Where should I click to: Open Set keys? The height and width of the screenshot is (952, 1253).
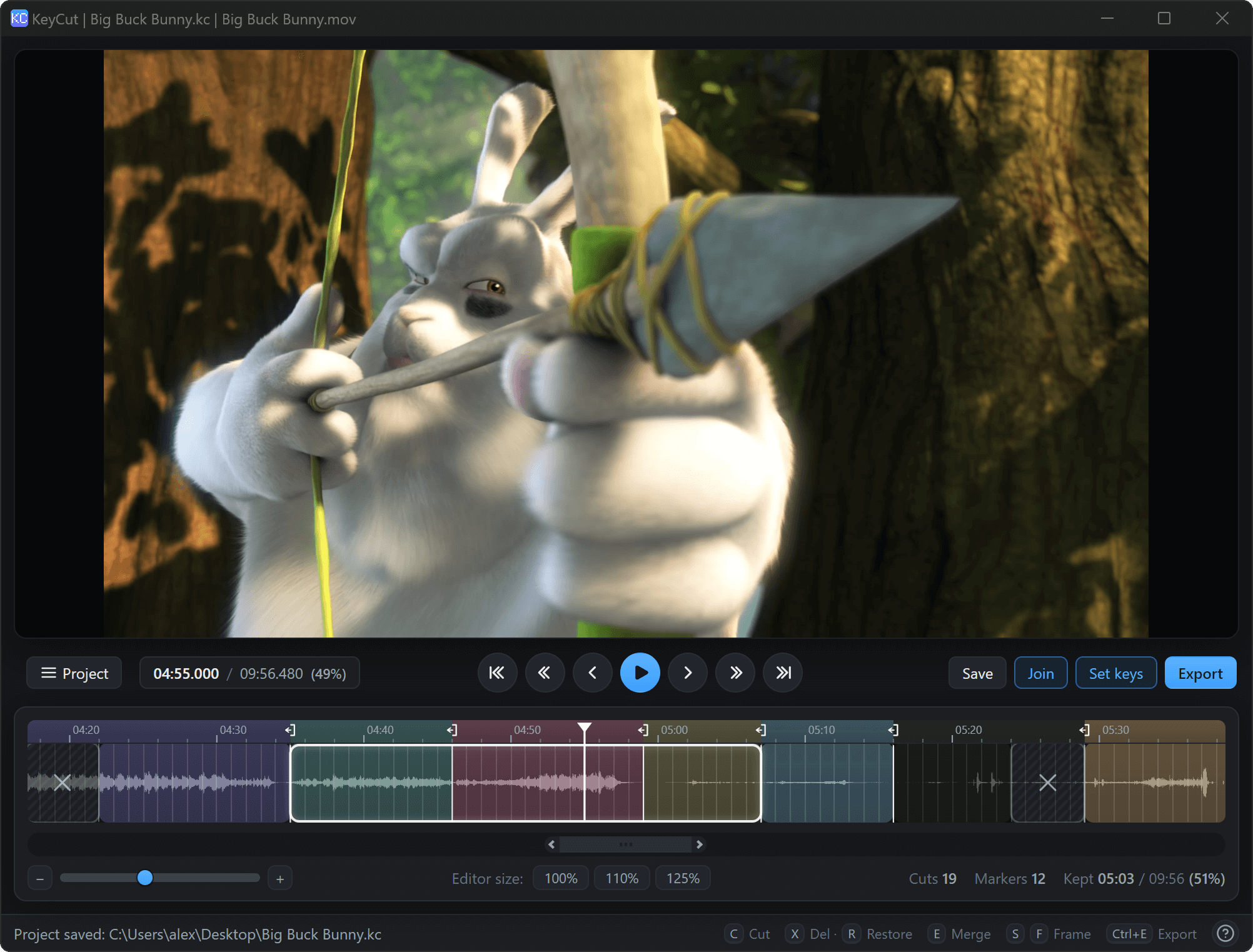1115,673
